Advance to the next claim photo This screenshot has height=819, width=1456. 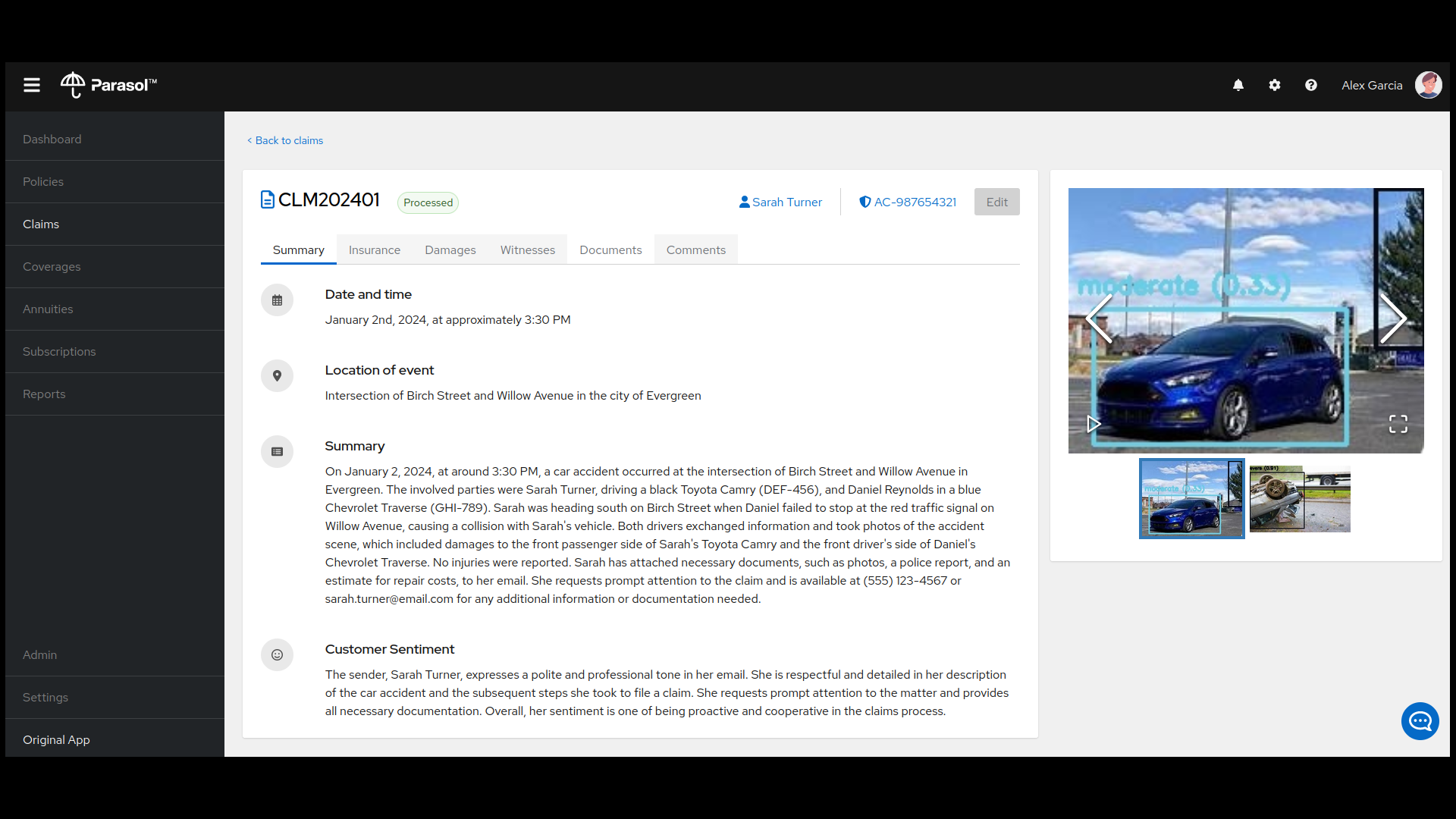1394,318
